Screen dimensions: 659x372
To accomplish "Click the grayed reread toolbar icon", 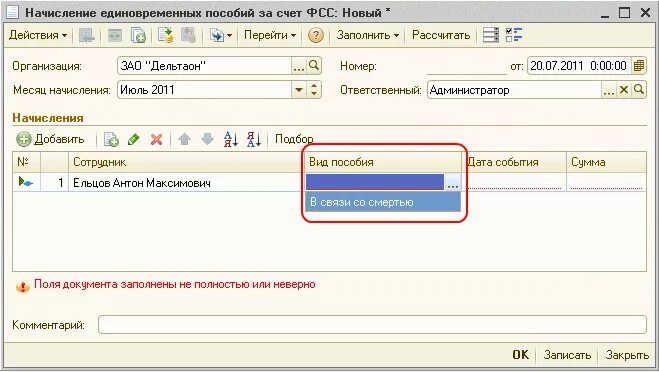I will coord(114,35).
